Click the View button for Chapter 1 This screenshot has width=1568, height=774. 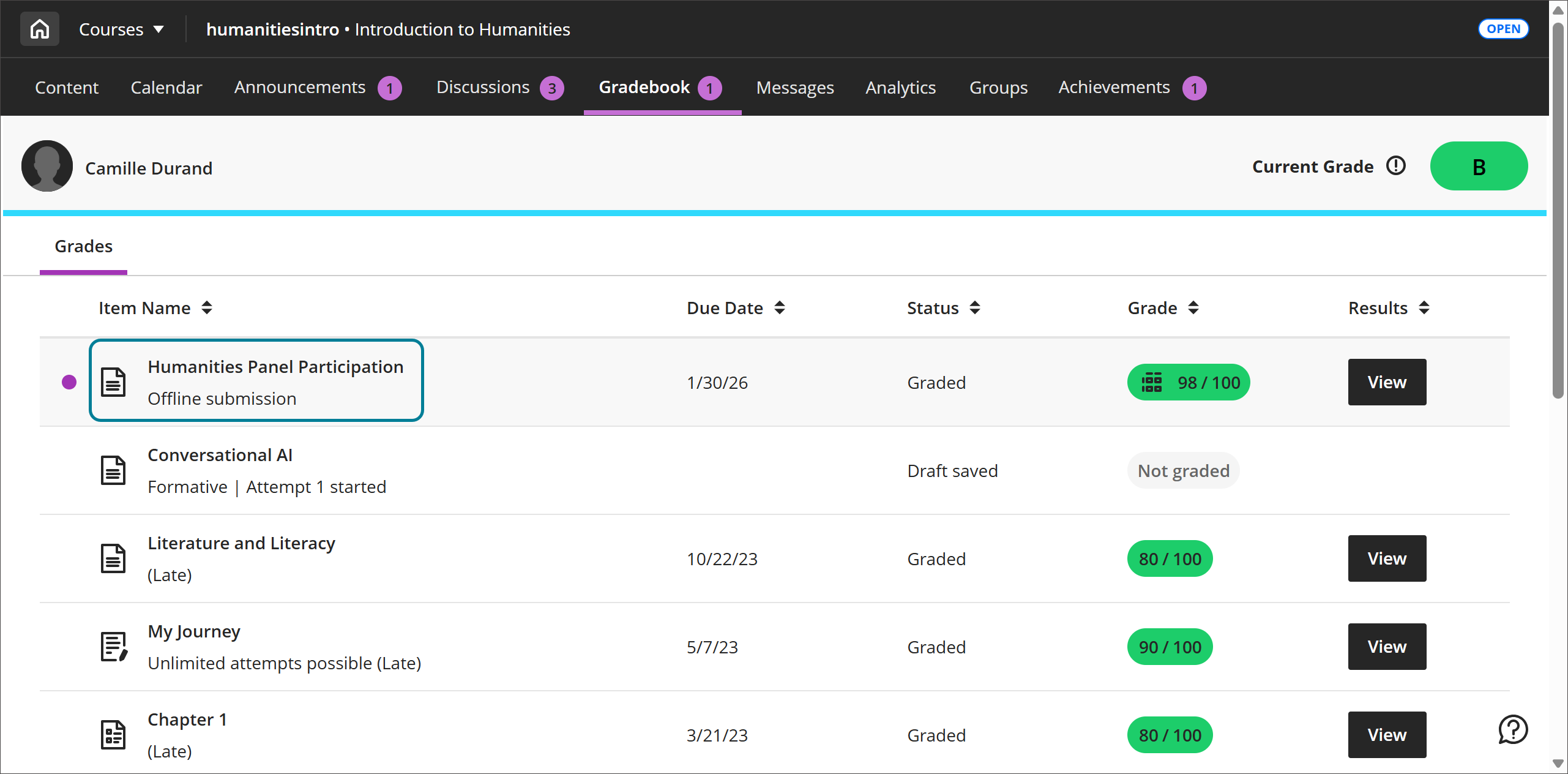pyautogui.click(x=1386, y=735)
